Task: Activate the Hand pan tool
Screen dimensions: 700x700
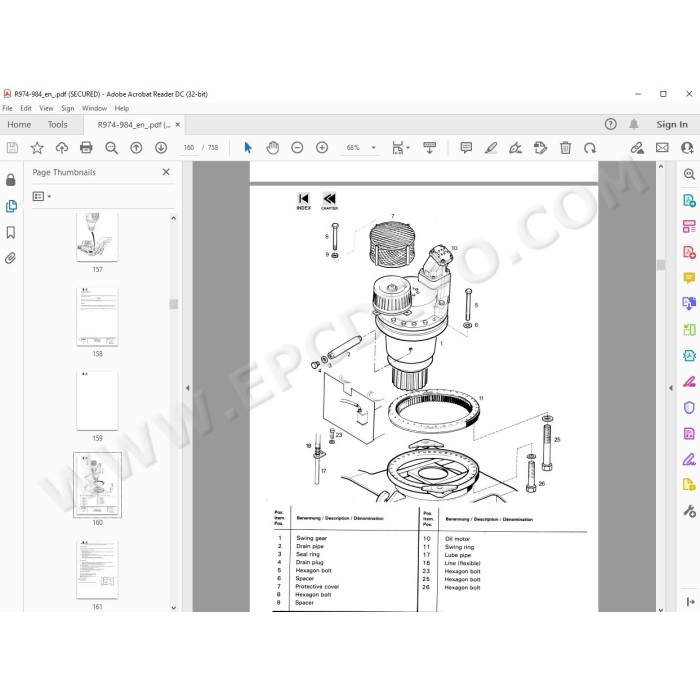Action: 272,148
